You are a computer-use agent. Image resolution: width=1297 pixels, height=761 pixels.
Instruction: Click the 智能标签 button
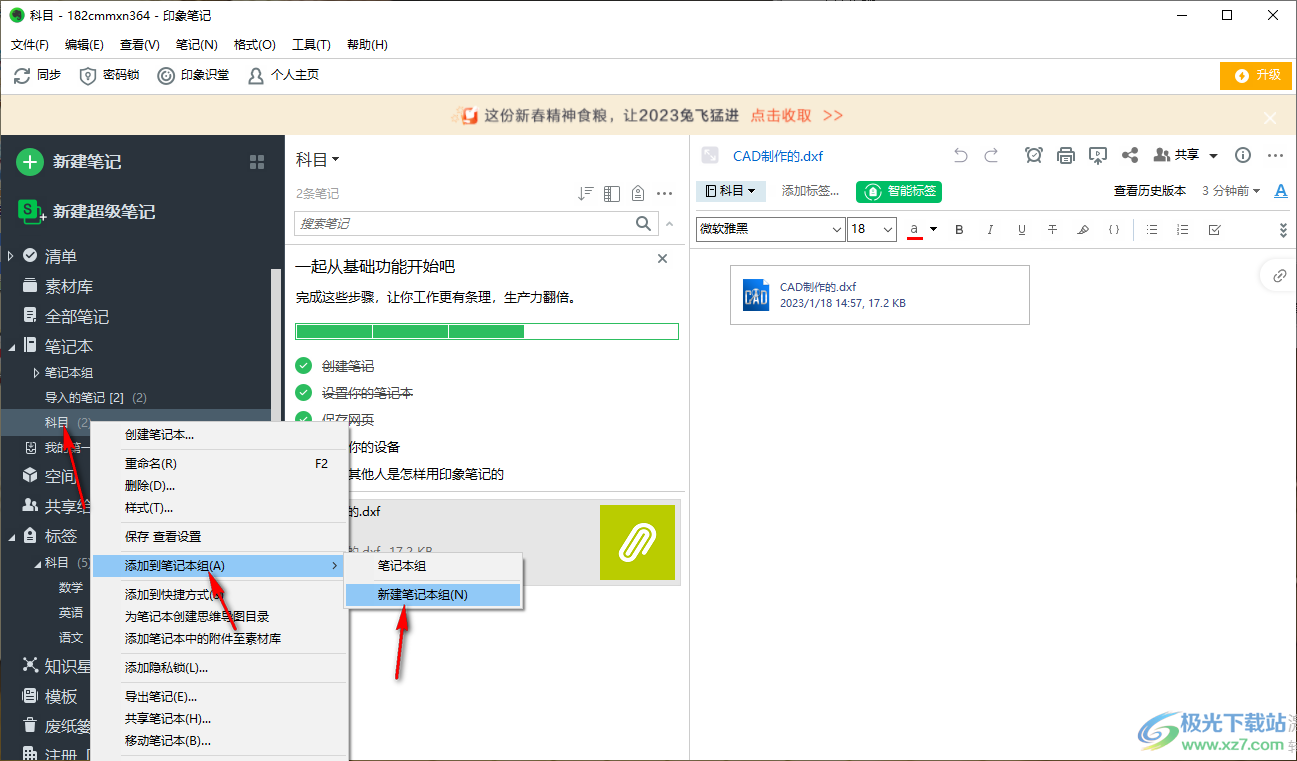(899, 191)
